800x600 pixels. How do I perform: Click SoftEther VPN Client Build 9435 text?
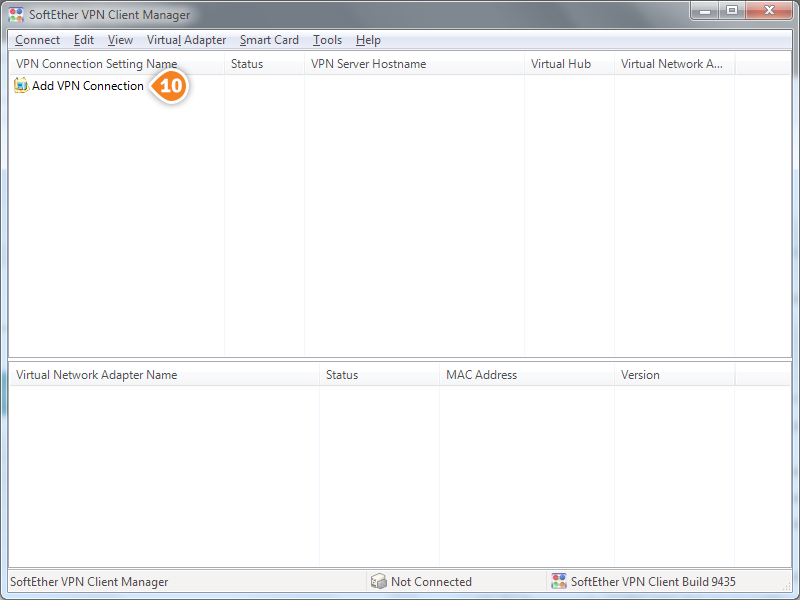(x=653, y=582)
